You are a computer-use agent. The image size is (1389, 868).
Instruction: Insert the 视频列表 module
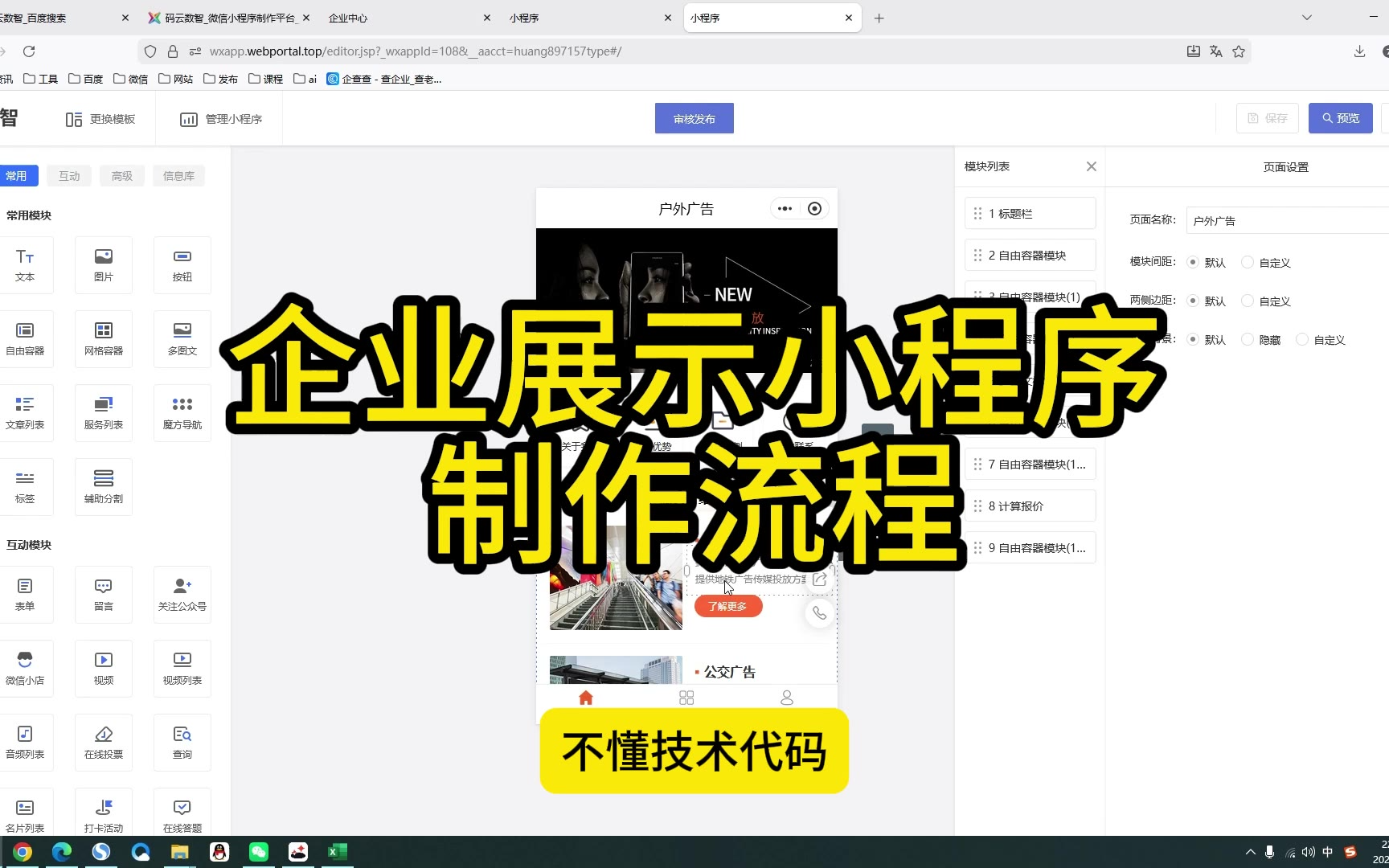182,669
